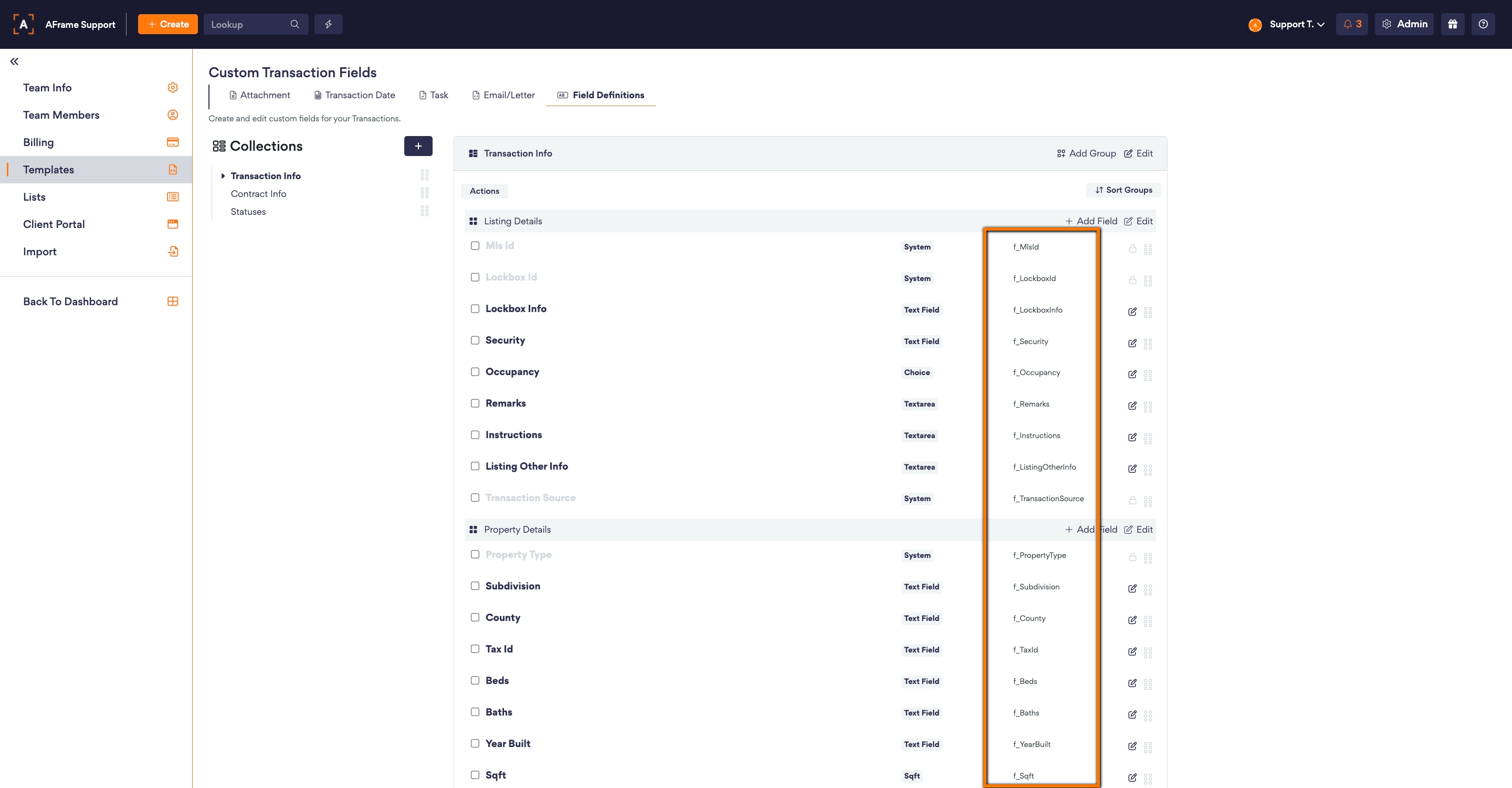Click the edit pencil icon for Lockbox Info
The width and height of the screenshot is (1512, 788).
1132,312
